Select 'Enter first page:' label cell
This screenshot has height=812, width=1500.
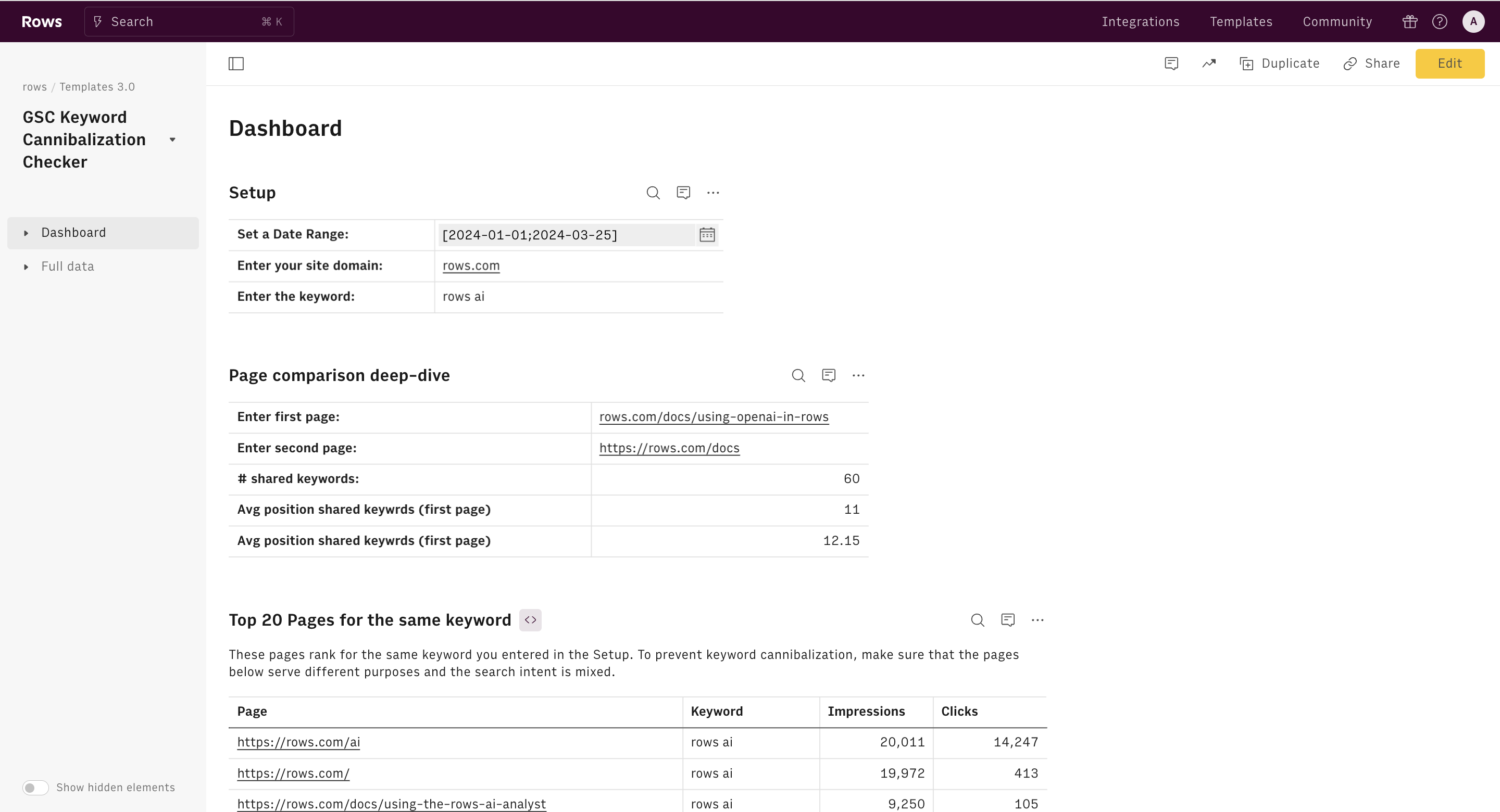pyautogui.click(x=410, y=417)
